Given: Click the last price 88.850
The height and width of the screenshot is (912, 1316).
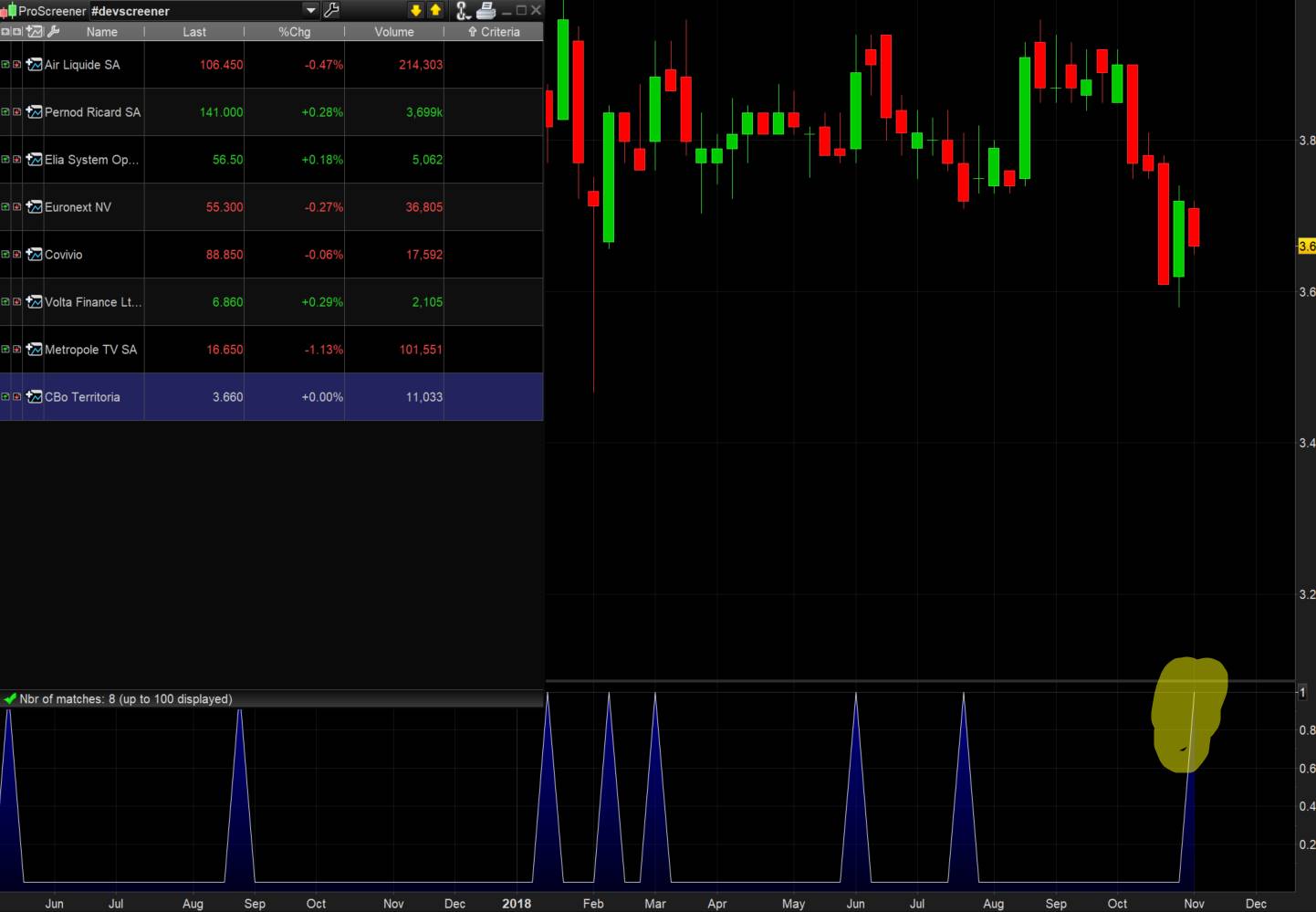Looking at the screenshot, I should pyautogui.click(x=225, y=255).
